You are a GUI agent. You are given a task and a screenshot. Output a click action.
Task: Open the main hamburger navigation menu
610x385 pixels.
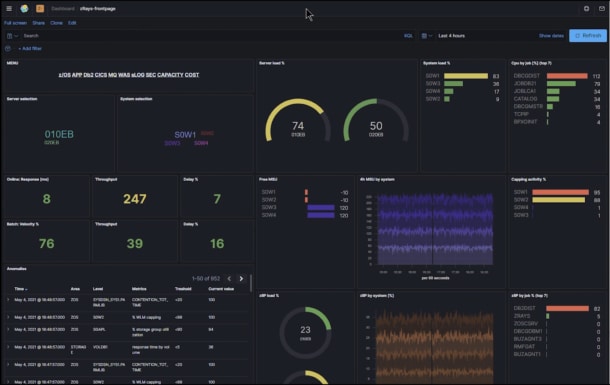click(x=9, y=9)
